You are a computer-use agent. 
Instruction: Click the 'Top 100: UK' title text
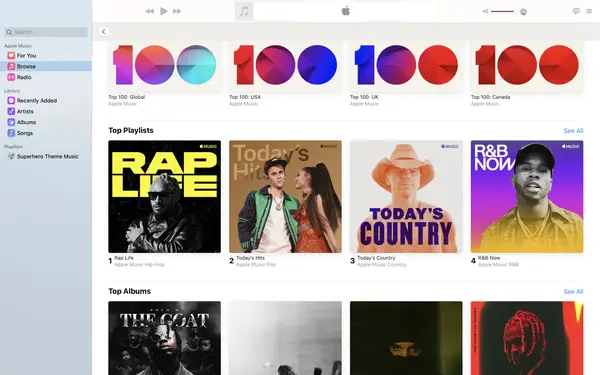(x=364, y=97)
